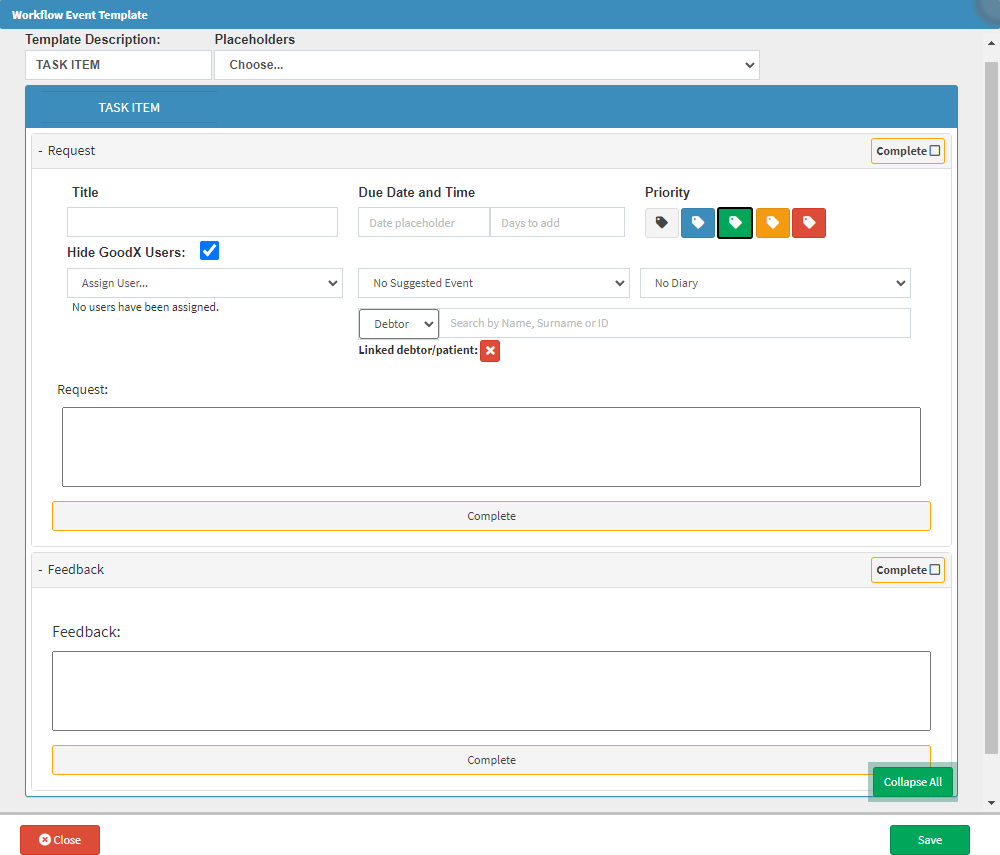Open the No Diary dropdown

[x=775, y=283]
